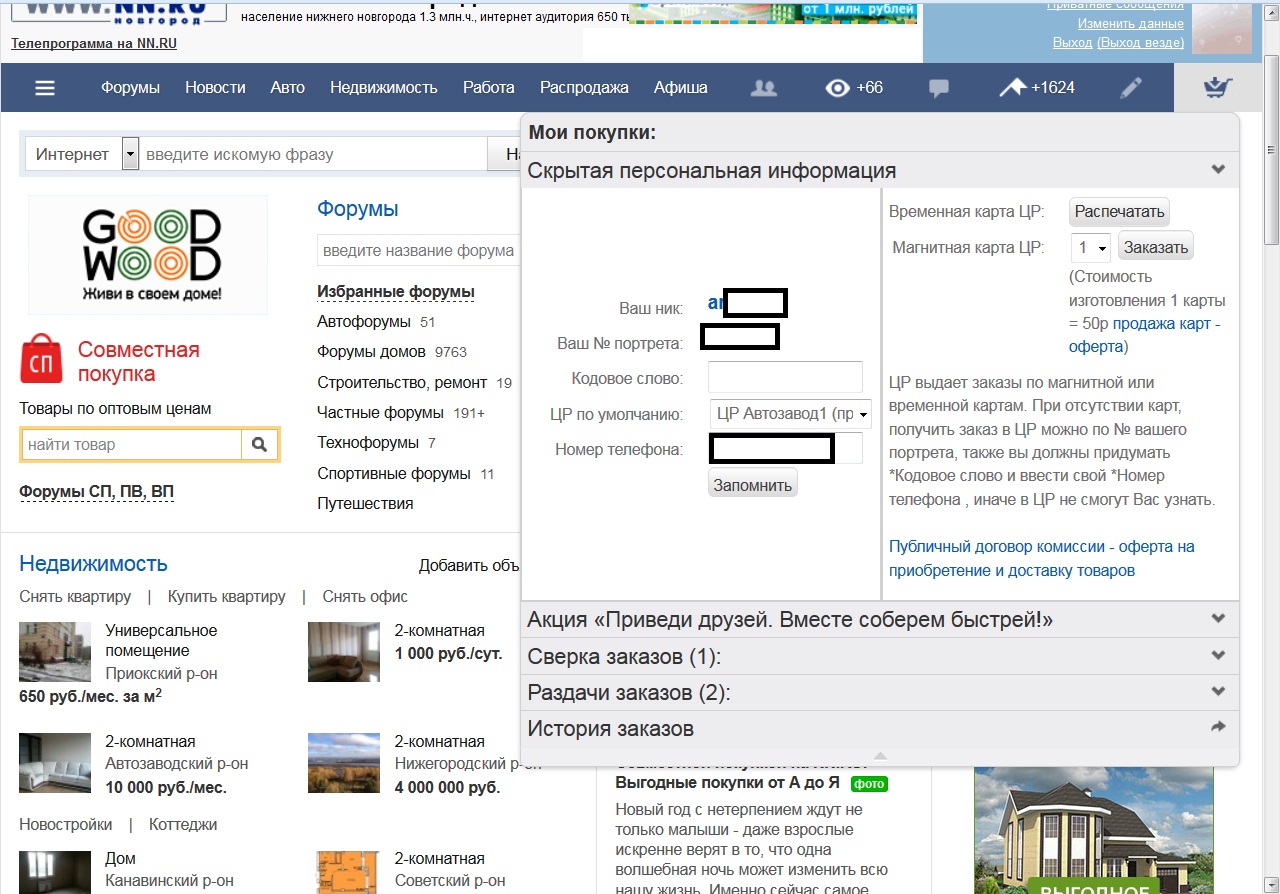The image size is (1280, 894).
Task: Open the messages speech bubble icon
Action: tap(938, 88)
